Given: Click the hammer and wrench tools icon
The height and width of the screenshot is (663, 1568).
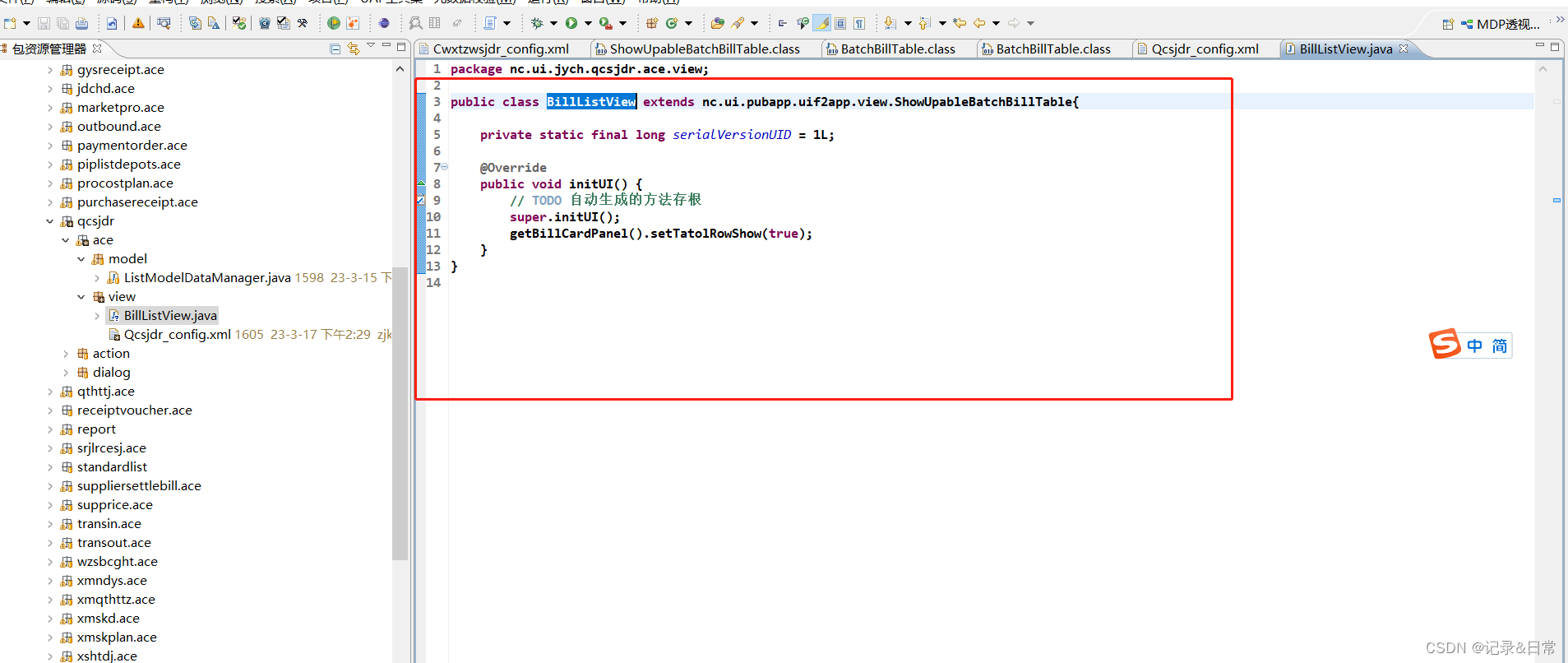Looking at the screenshot, I should [x=303, y=23].
